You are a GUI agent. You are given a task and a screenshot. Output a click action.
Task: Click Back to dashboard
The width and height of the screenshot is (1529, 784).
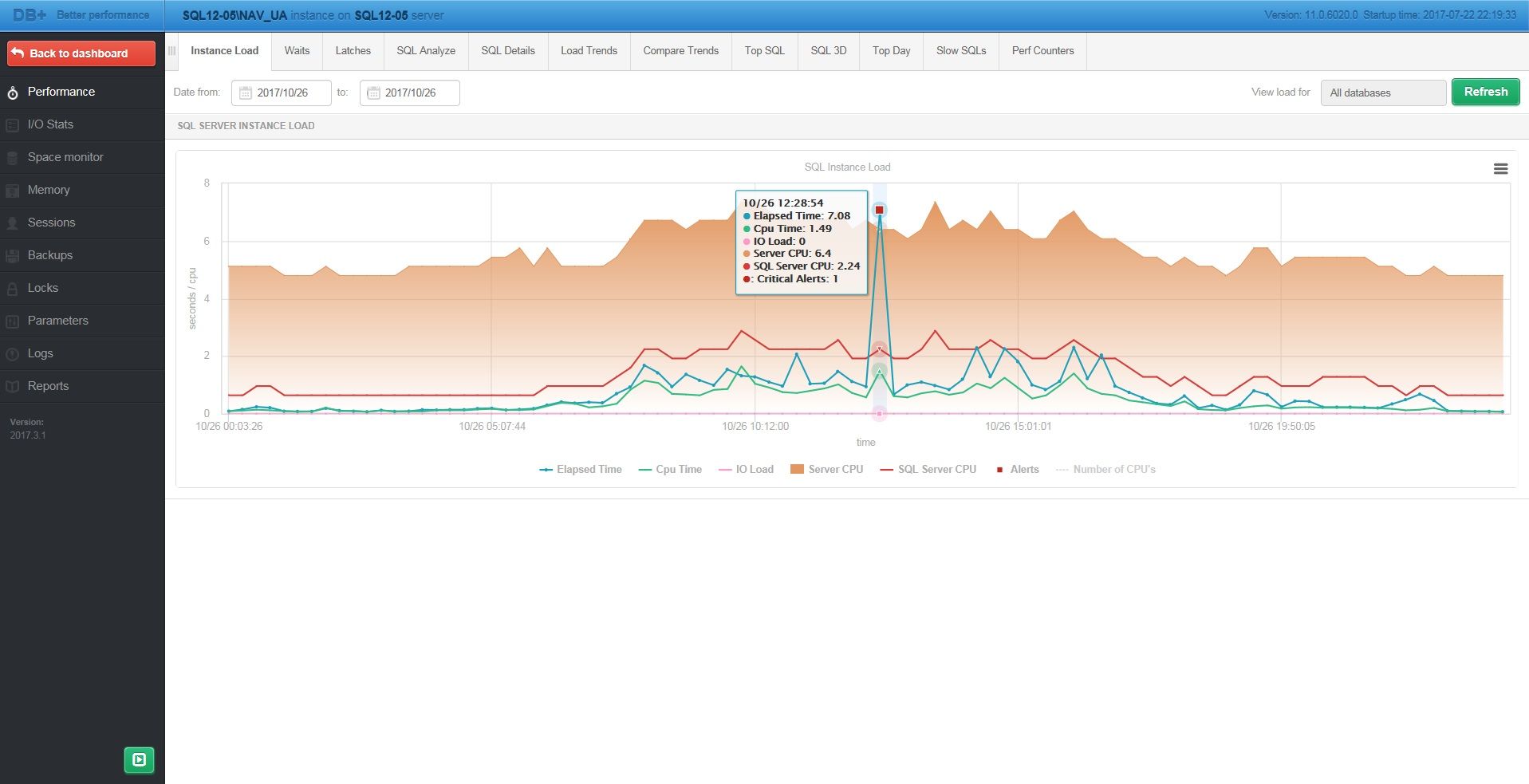80,53
